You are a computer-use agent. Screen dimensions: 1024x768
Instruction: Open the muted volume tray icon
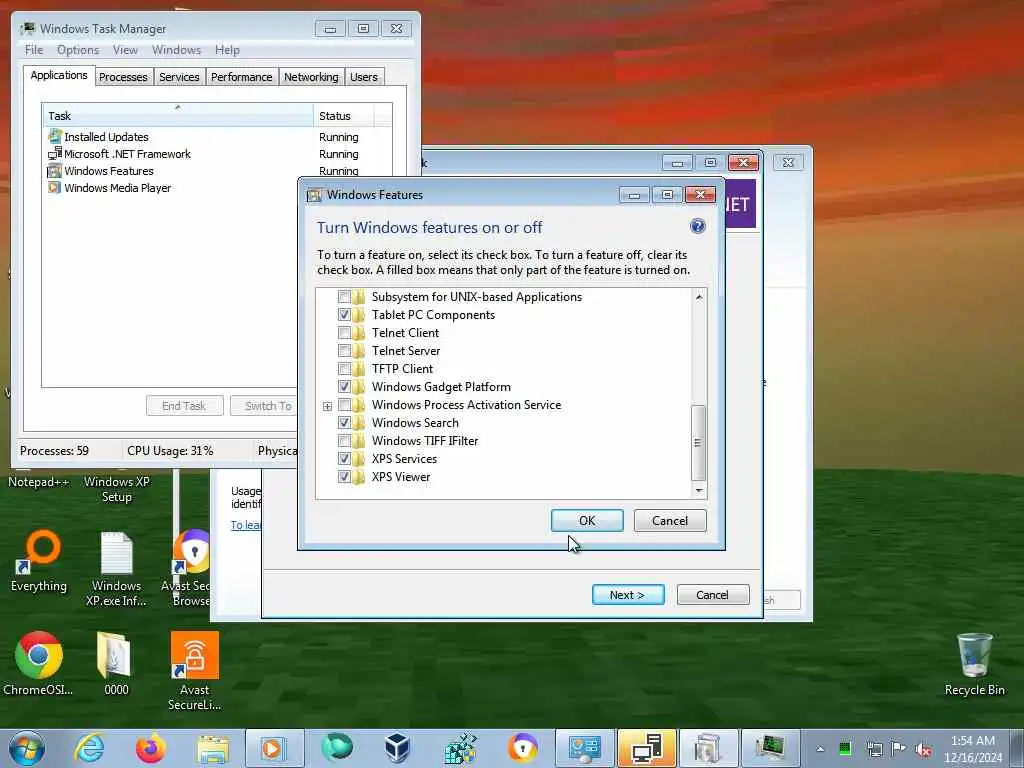tap(923, 749)
